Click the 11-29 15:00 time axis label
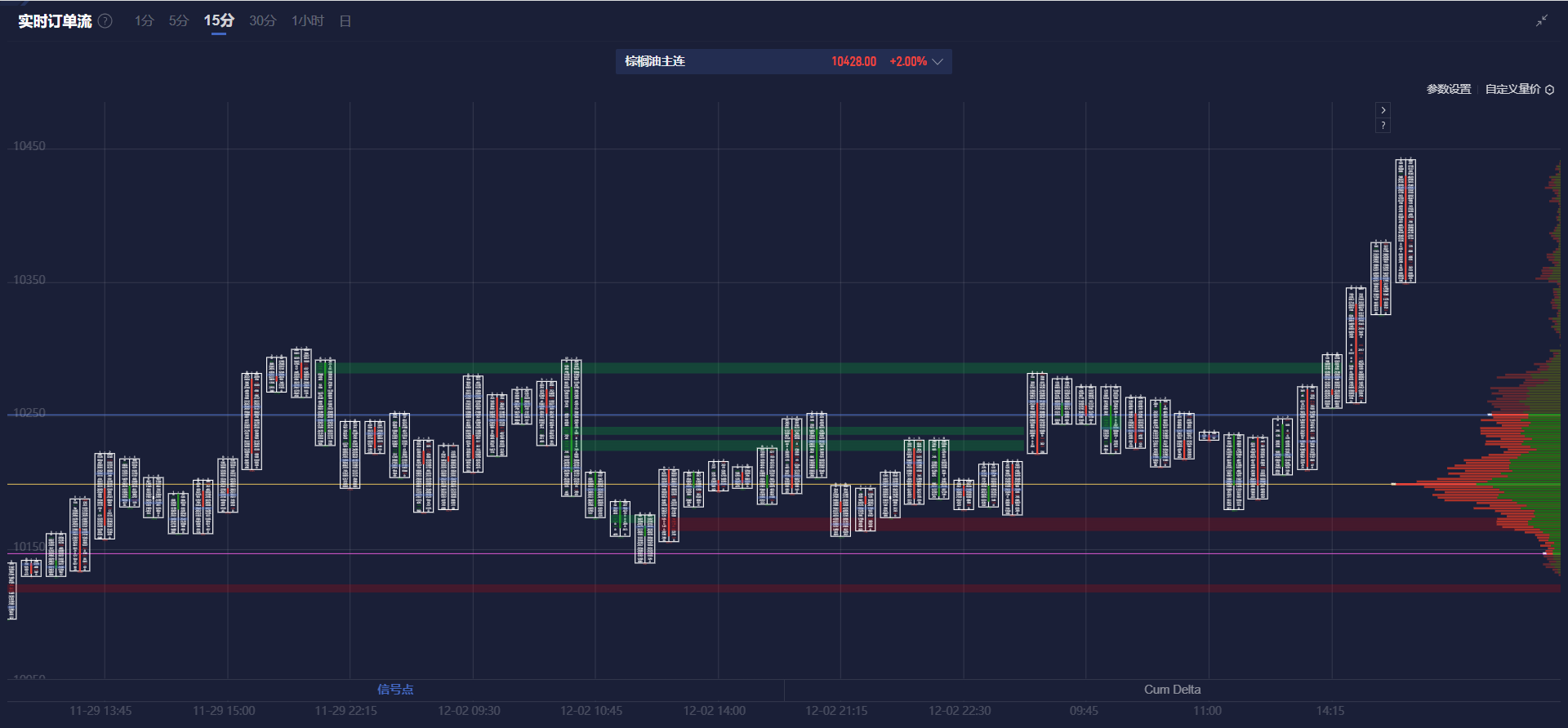 224,711
